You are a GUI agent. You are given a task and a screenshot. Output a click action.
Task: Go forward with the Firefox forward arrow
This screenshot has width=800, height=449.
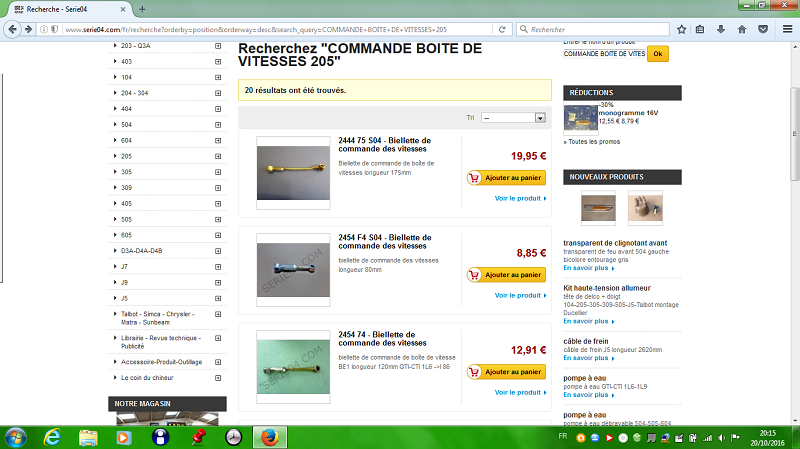[29, 29]
